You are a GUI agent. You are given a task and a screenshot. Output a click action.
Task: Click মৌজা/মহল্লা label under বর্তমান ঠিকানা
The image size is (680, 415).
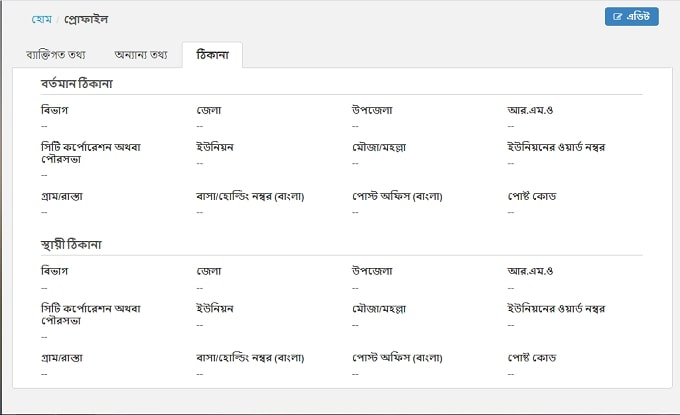pyautogui.click(x=379, y=147)
